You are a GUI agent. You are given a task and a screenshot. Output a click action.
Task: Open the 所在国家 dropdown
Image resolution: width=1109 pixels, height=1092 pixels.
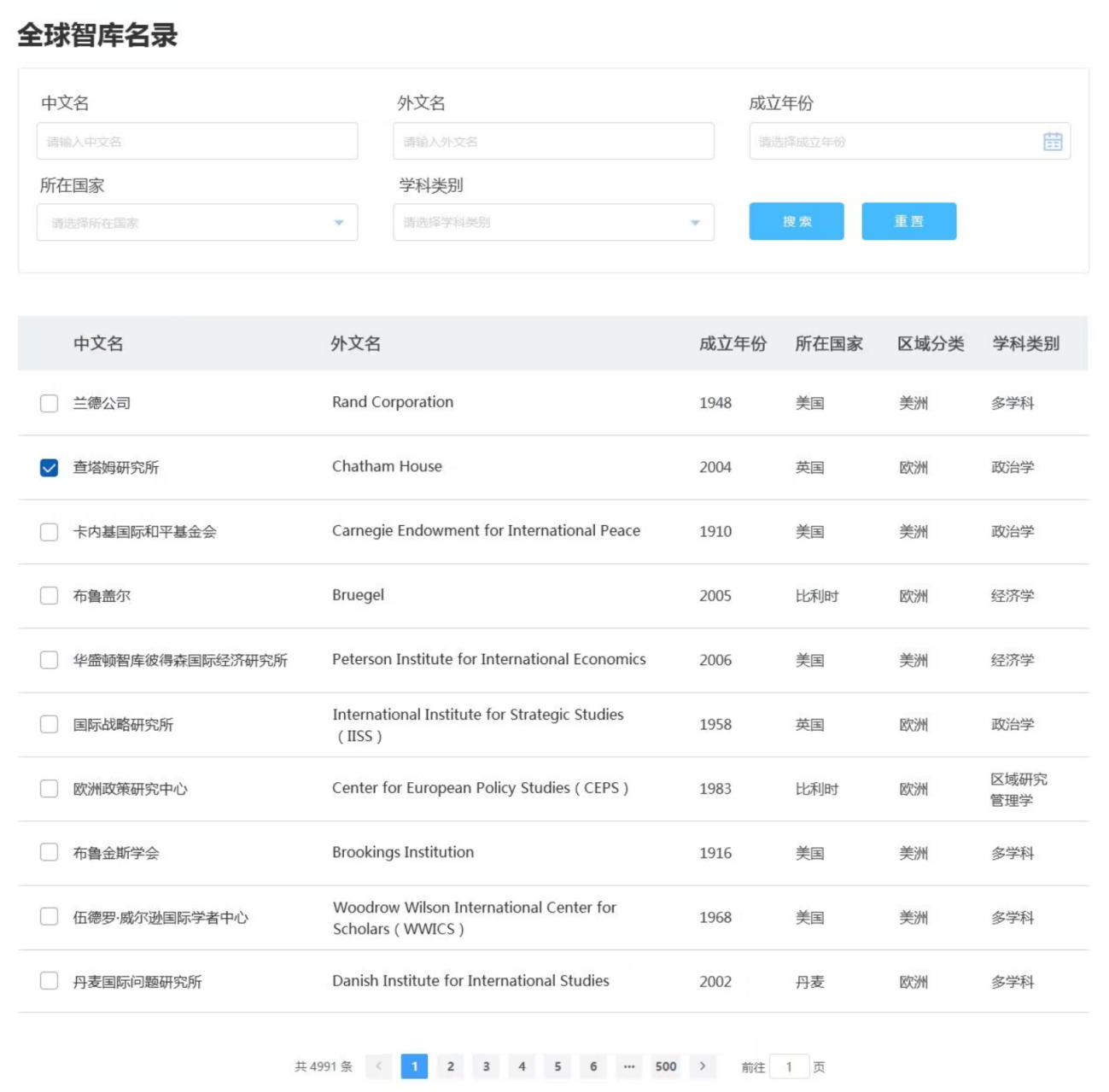pyautogui.click(x=197, y=222)
